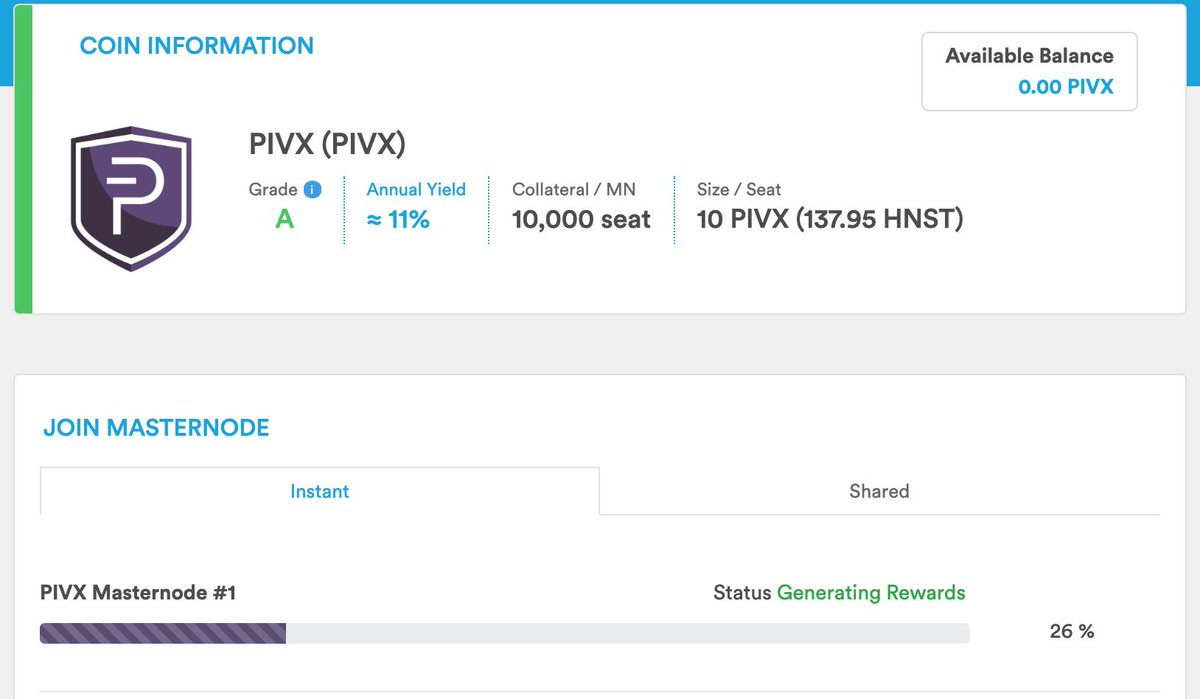Click the PIVX (PIVX) coin title
1200x699 pixels.
click(x=327, y=144)
